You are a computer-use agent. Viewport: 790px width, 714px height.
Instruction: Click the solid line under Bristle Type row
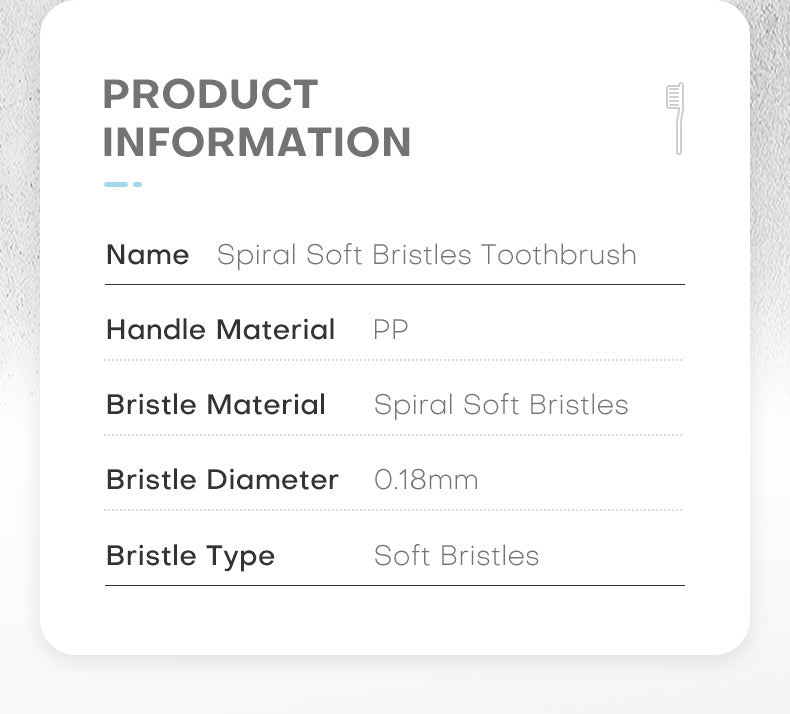(395, 585)
